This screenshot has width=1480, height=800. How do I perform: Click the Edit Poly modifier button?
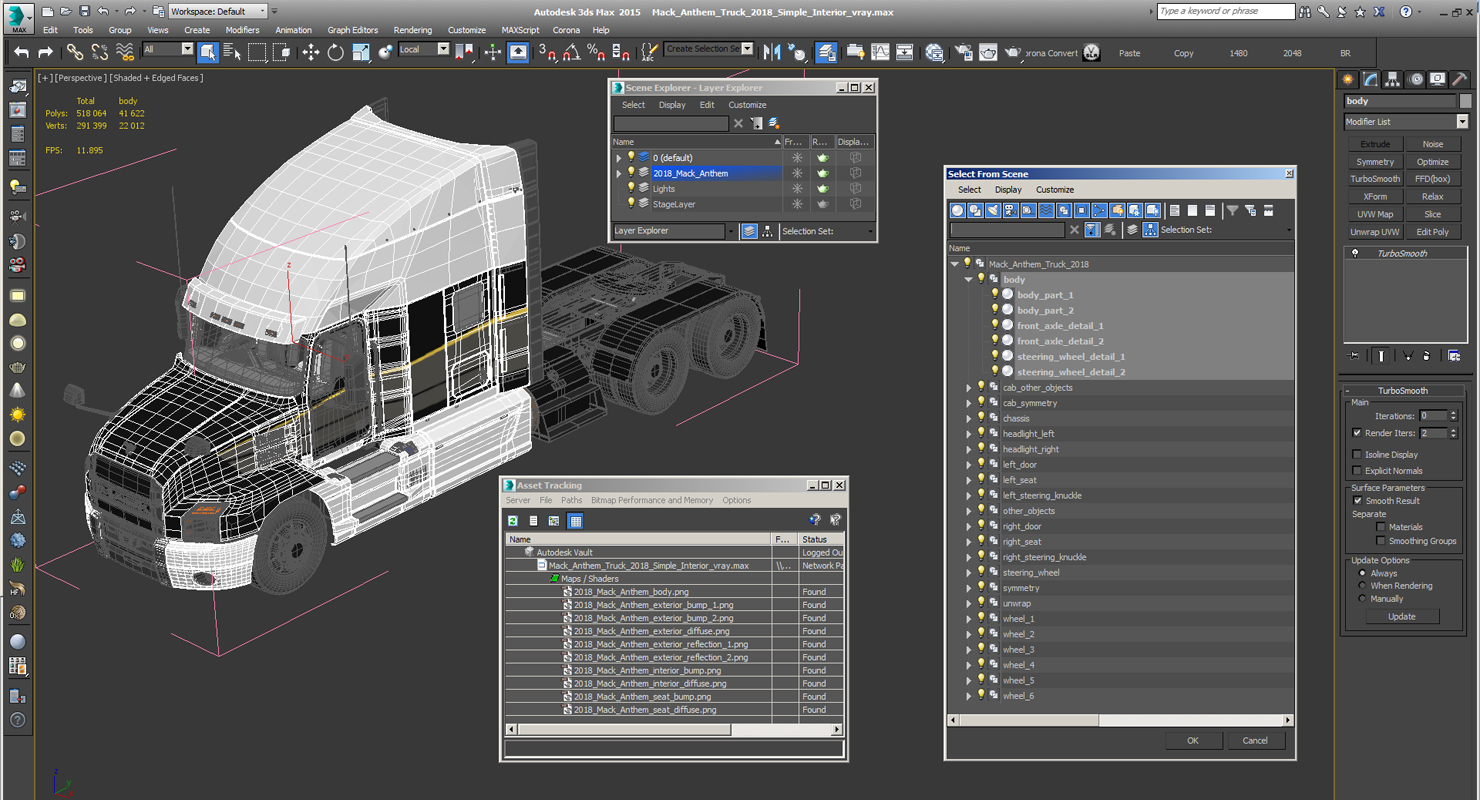(x=1432, y=232)
